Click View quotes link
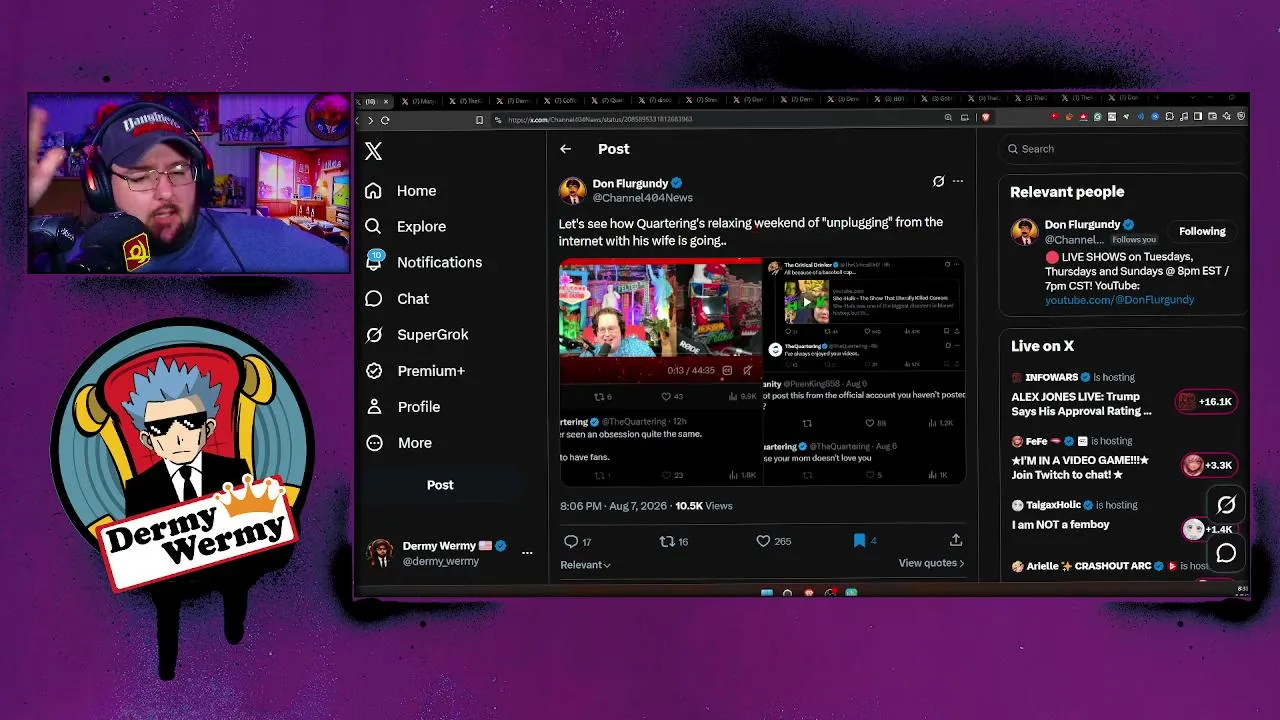1280x720 pixels. (x=931, y=563)
